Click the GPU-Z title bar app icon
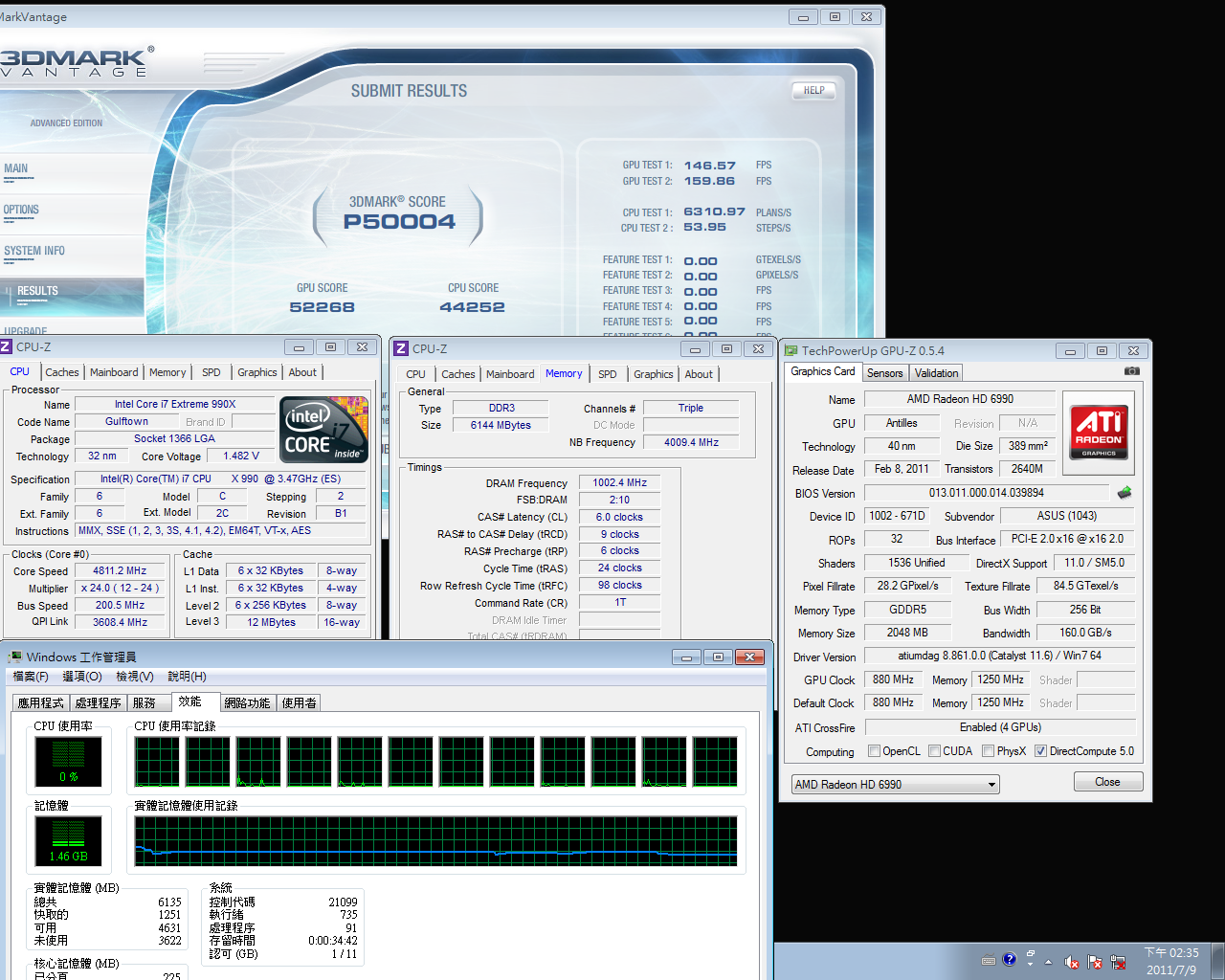The height and width of the screenshot is (980, 1225). 791,350
